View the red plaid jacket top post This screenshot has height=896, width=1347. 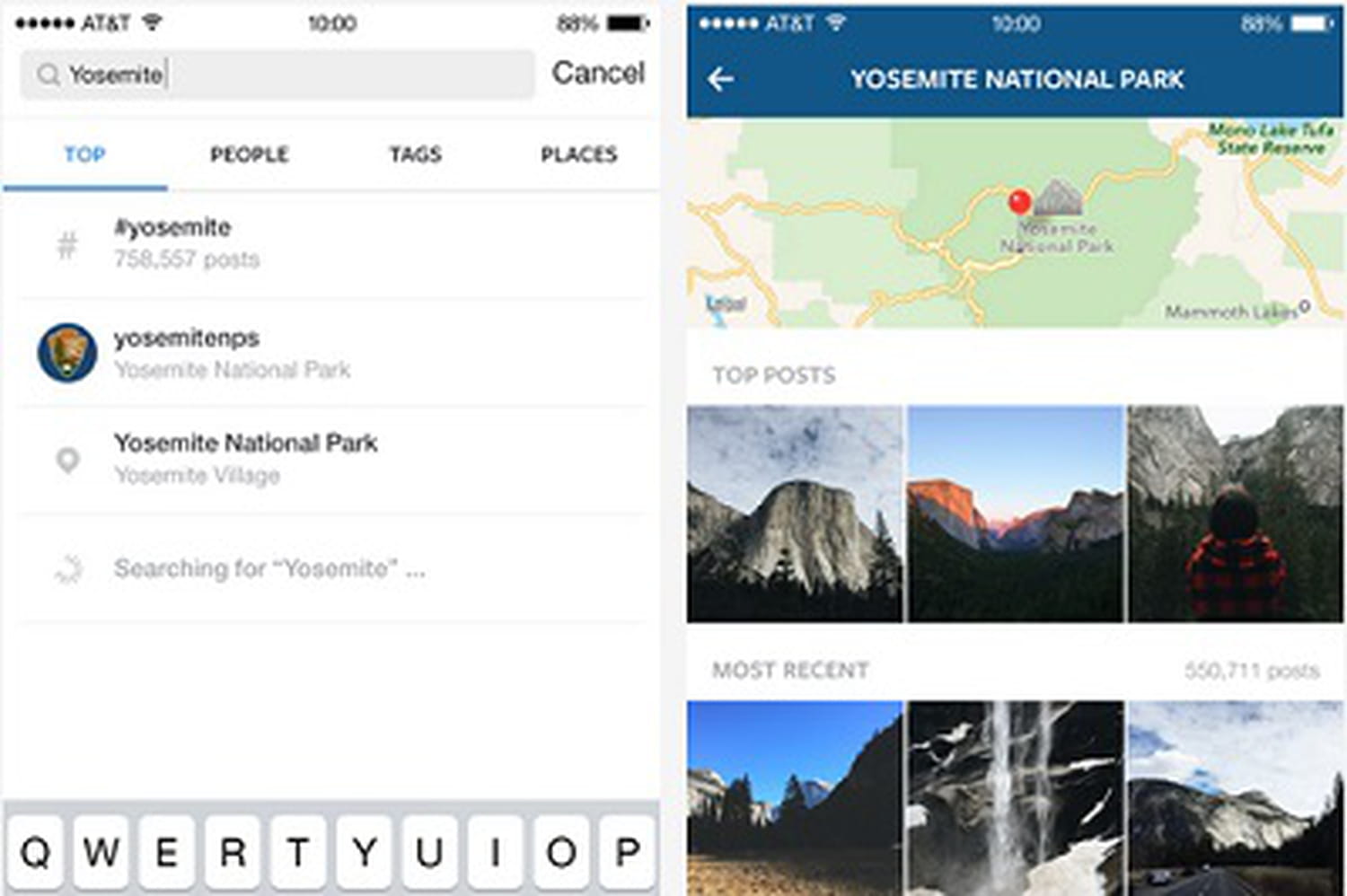coord(1236,514)
